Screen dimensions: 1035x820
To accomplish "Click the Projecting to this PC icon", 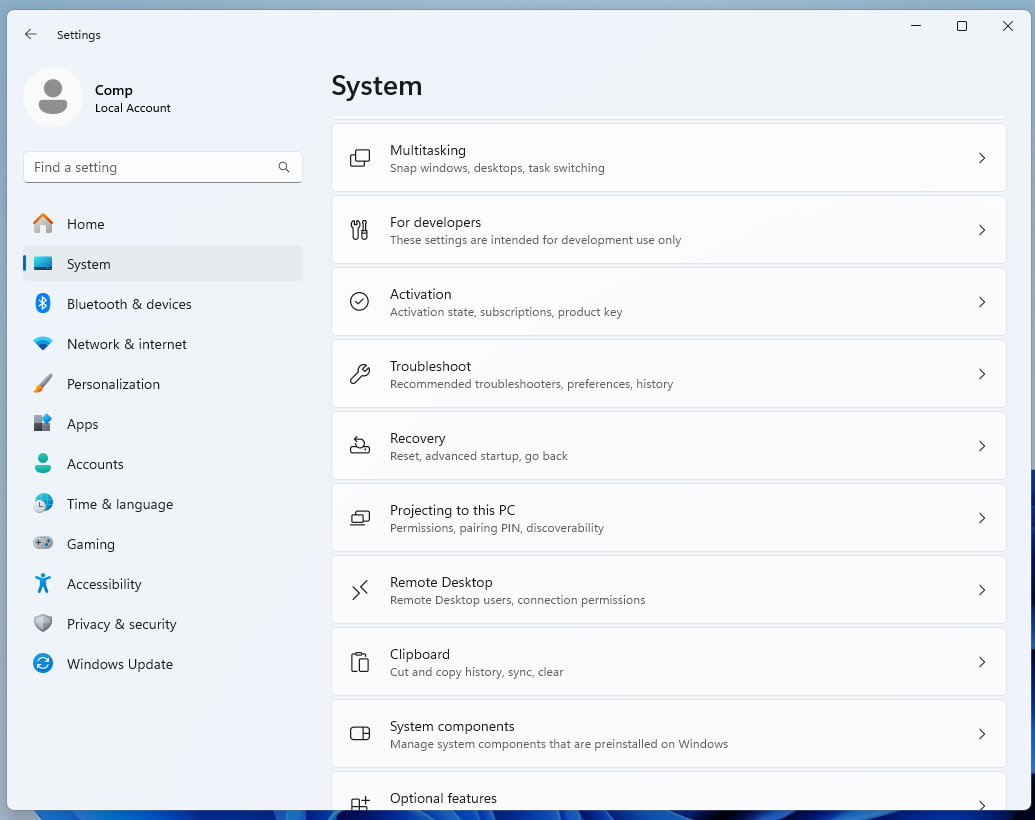I will [360, 518].
